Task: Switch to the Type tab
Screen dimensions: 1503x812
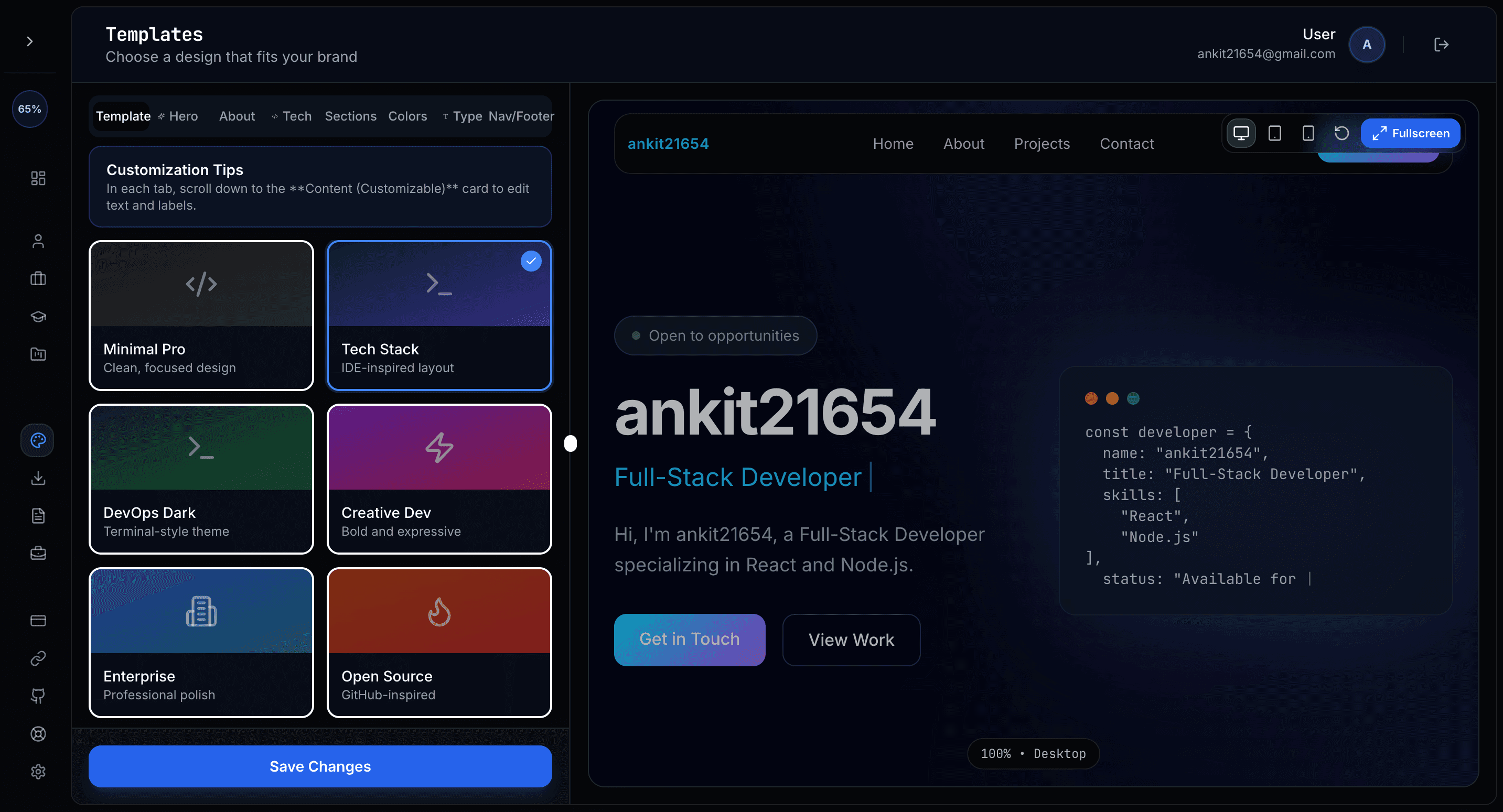Action: pyautogui.click(x=462, y=116)
